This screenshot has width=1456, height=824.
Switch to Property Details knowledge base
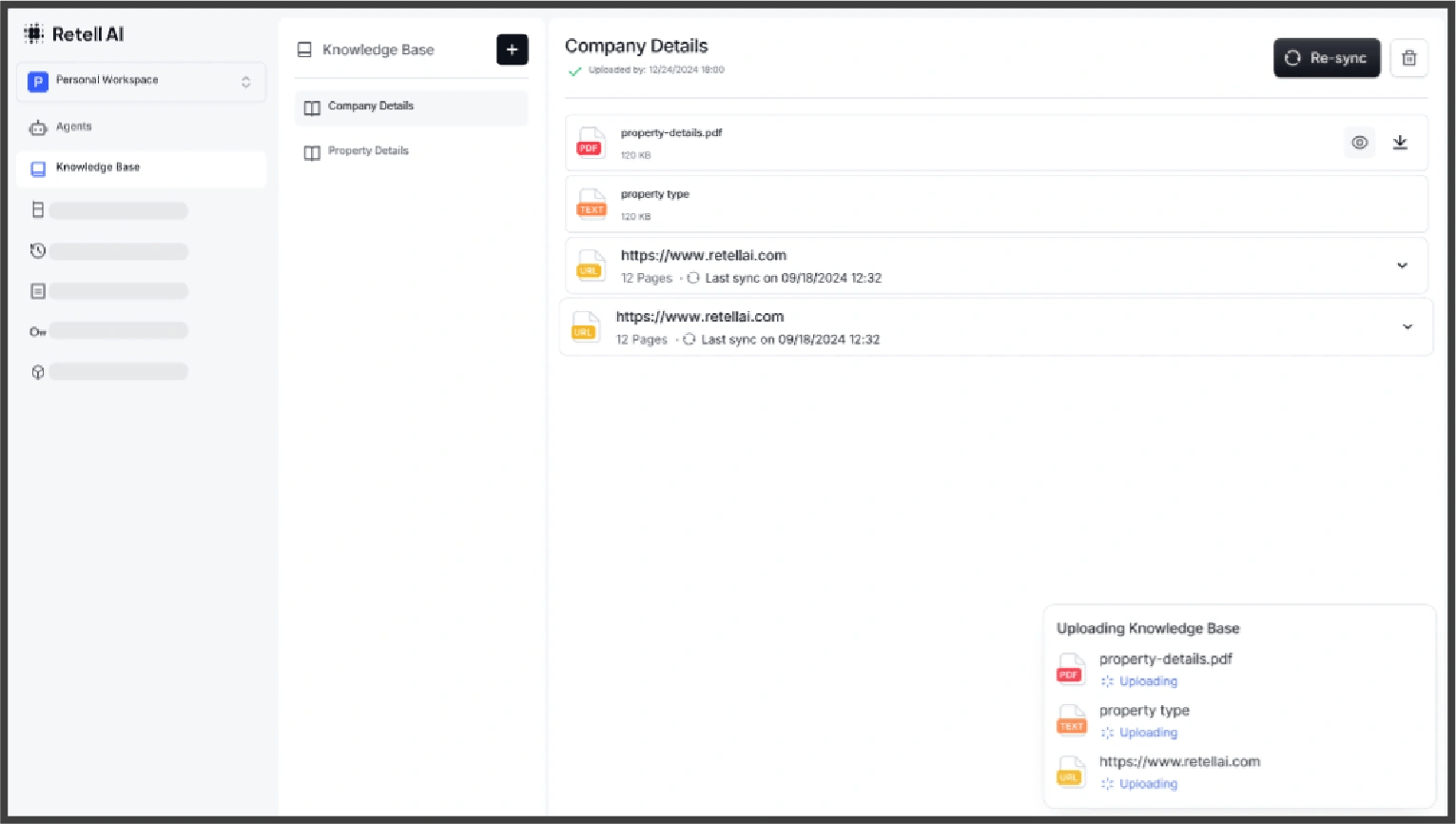[x=367, y=150]
